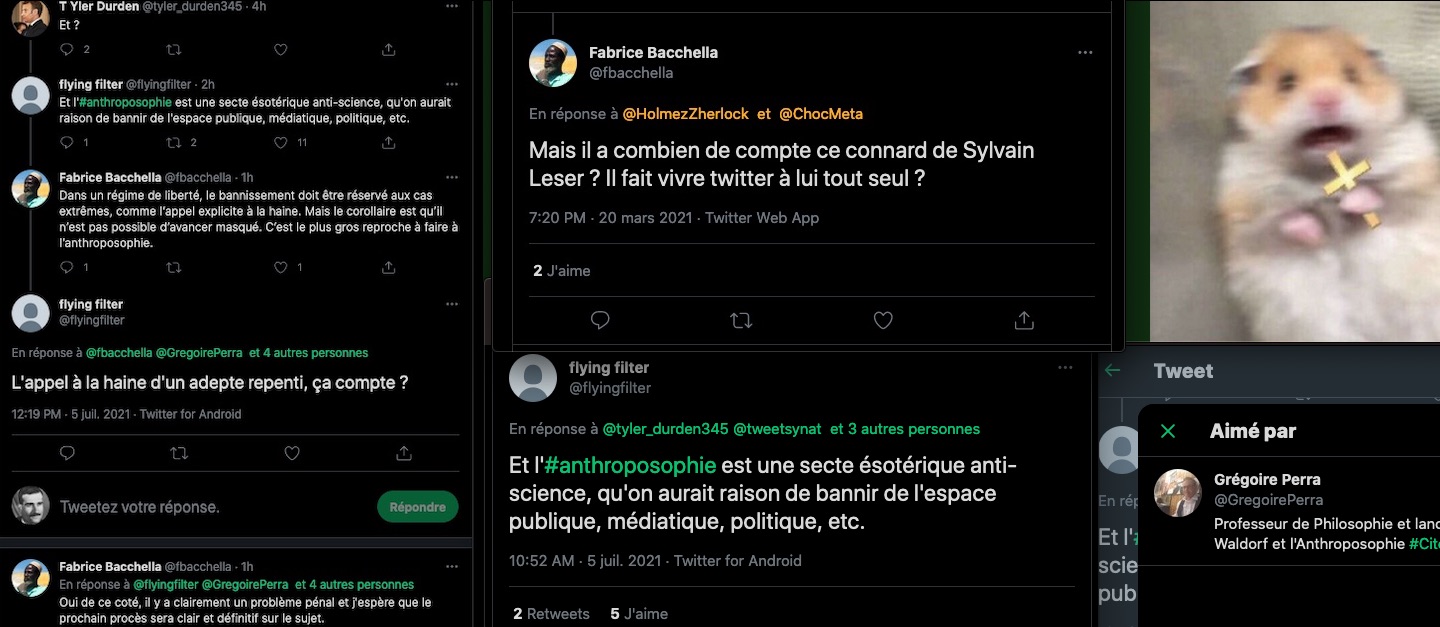Click the #anthroposophie hashtag in the large tweet
1440x627 pixels.
coord(630,465)
